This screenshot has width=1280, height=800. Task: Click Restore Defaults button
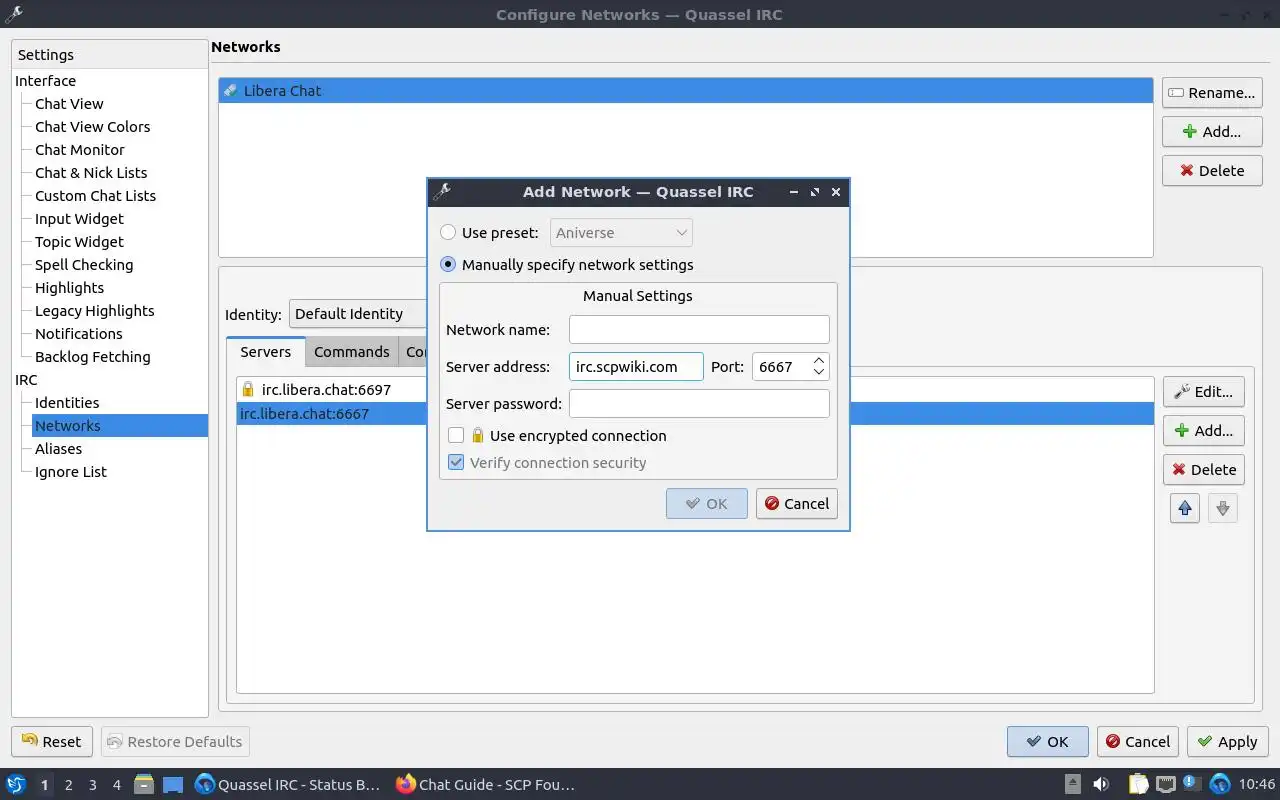tap(175, 742)
